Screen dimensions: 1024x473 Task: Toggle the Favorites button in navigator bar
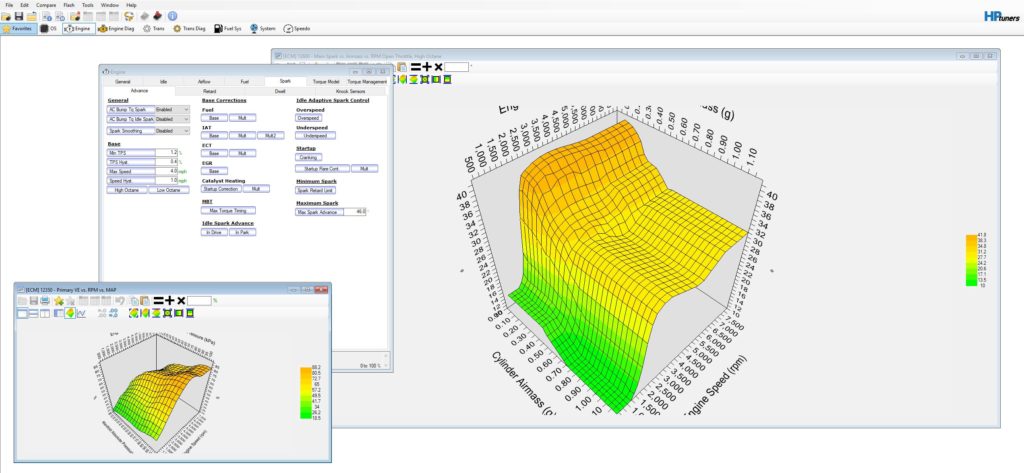click(x=18, y=29)
